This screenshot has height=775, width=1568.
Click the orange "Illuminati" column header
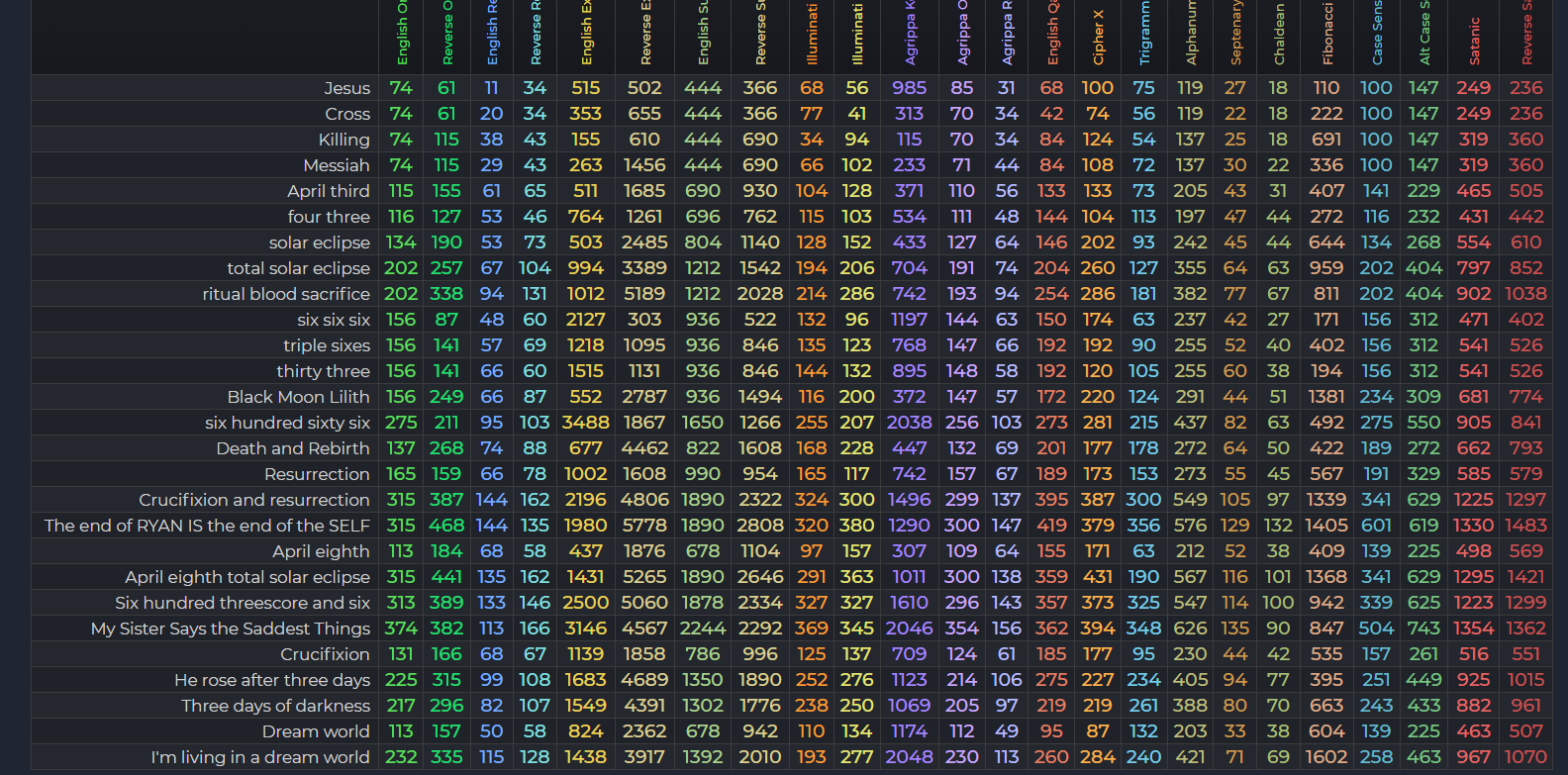pos(812,35)
